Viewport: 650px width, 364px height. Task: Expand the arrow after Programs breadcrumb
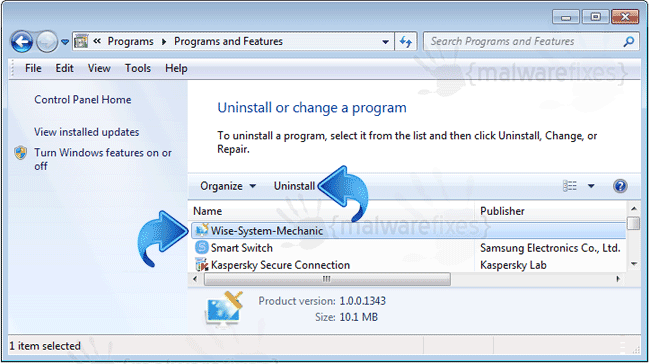(164, 42)
